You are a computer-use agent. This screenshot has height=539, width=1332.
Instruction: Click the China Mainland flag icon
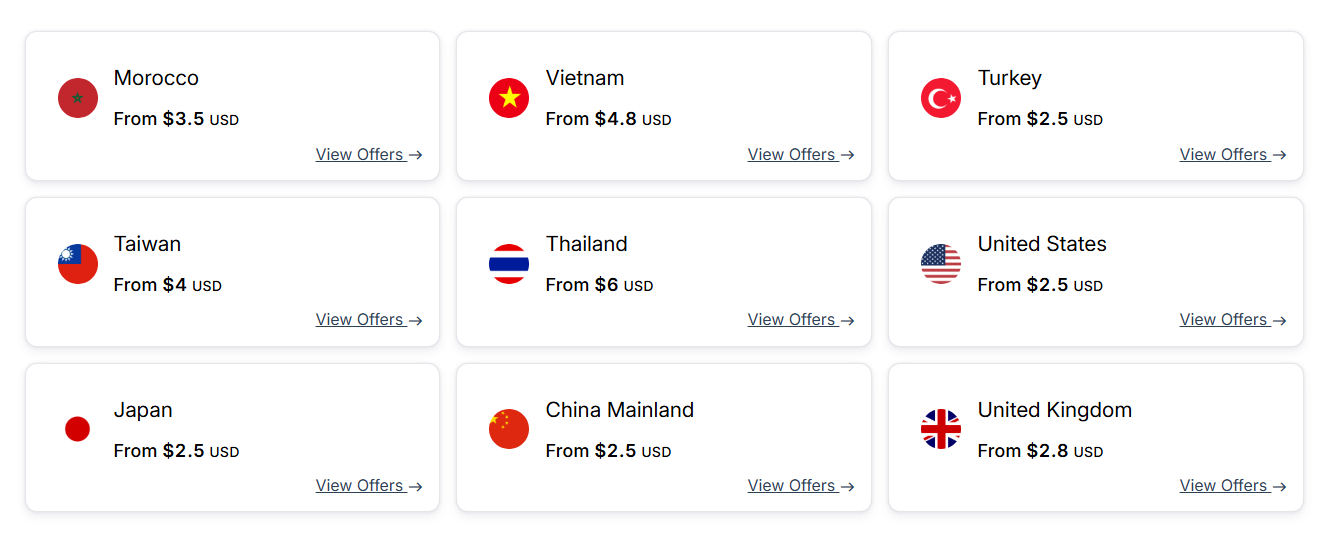[509, 429]
